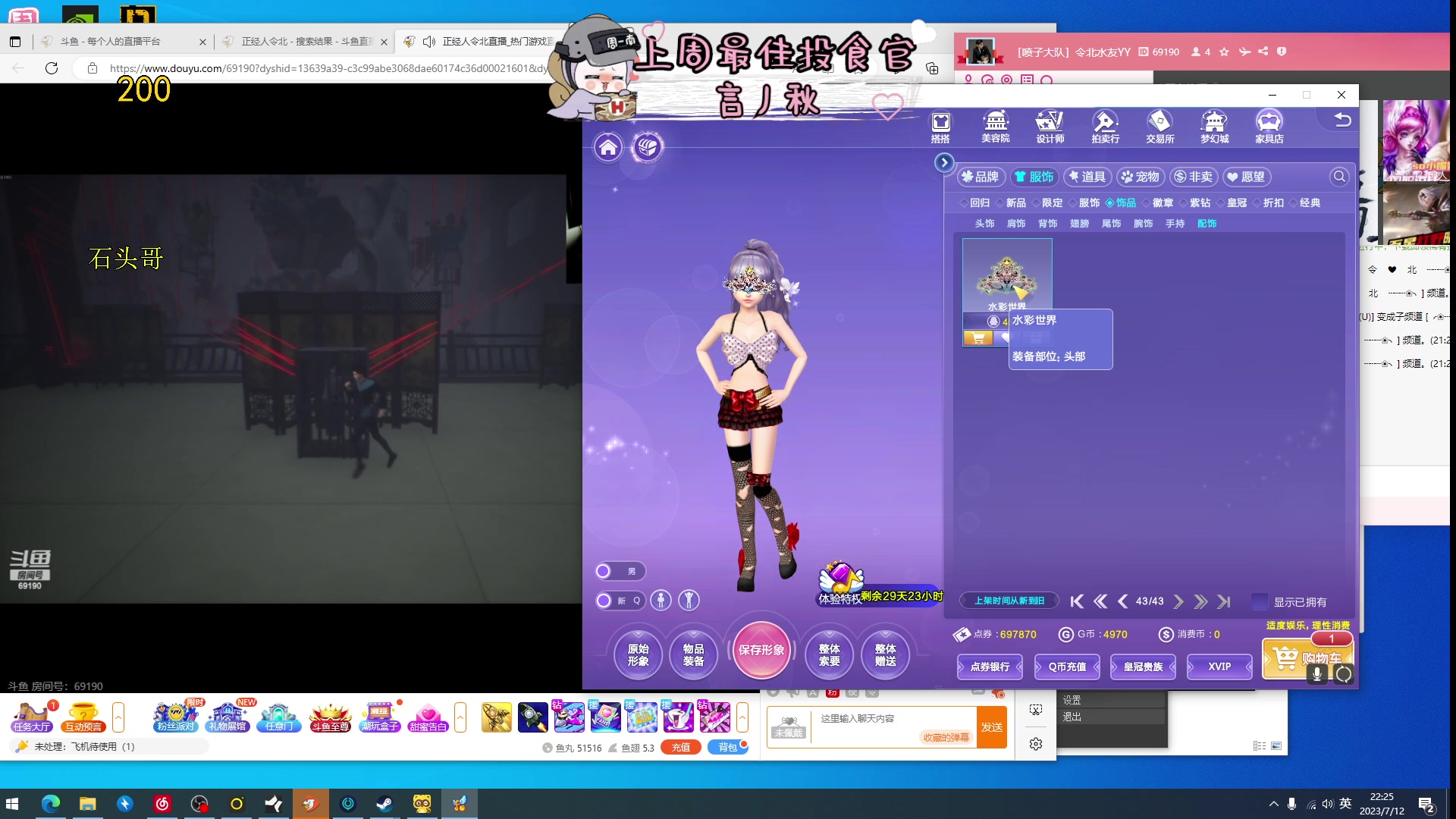The width and height of the screenshot is (1456, 819).
Task: Open Microsoft Edge from the taskbar
Action: coord(51,804)
